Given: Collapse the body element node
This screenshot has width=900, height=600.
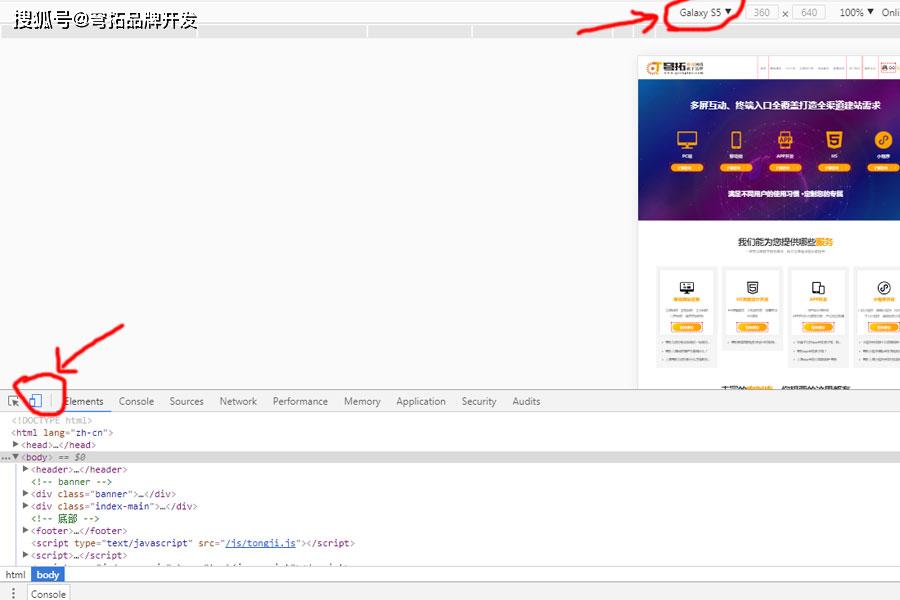Looking at the screenshot, I should (15, 457).
